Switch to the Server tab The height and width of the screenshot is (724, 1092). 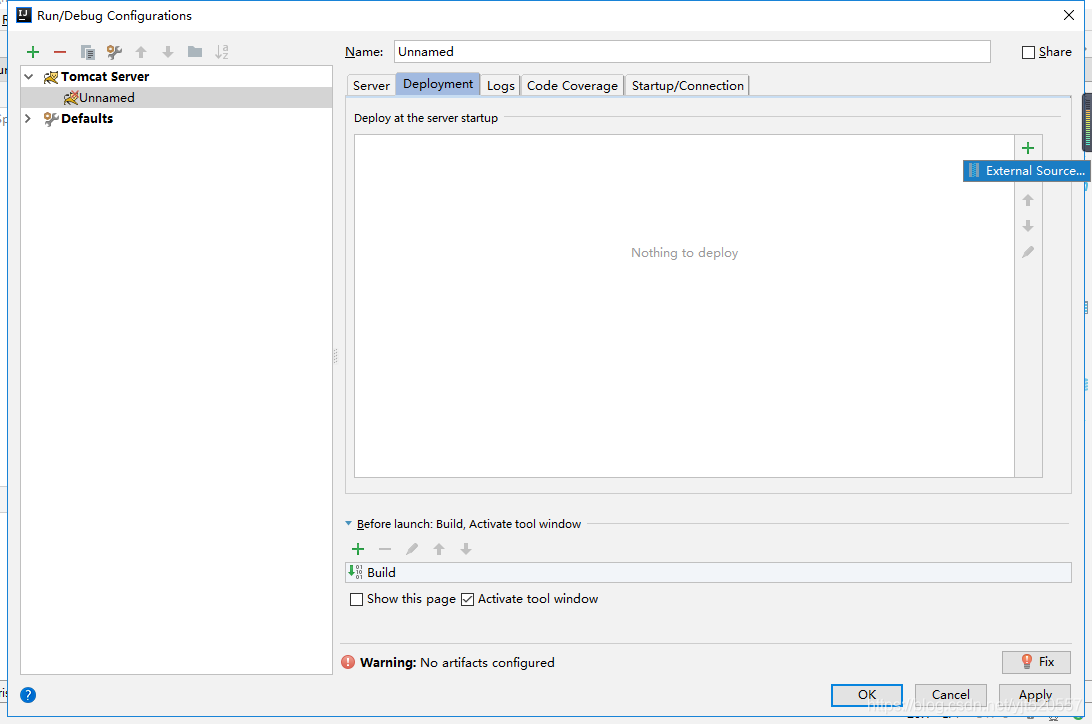click(371, 86)
